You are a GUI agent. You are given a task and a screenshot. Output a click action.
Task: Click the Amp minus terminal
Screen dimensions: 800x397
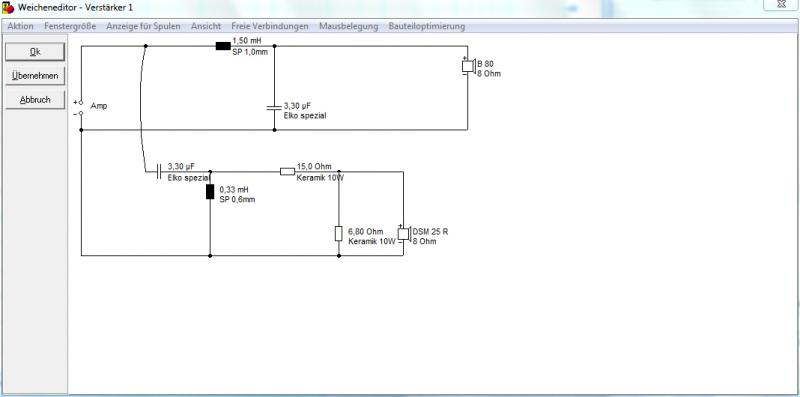point(81,113)
